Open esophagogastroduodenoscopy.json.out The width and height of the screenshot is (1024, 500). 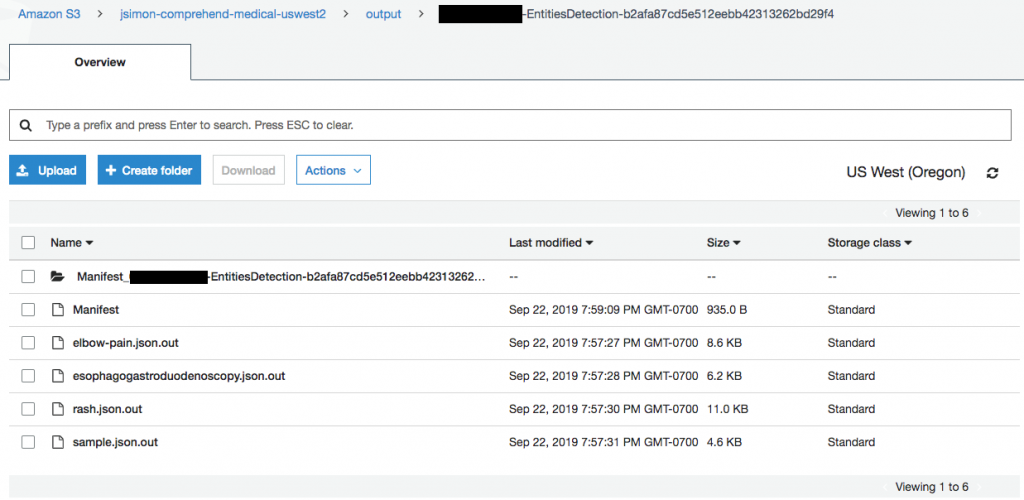pos(179,377)
